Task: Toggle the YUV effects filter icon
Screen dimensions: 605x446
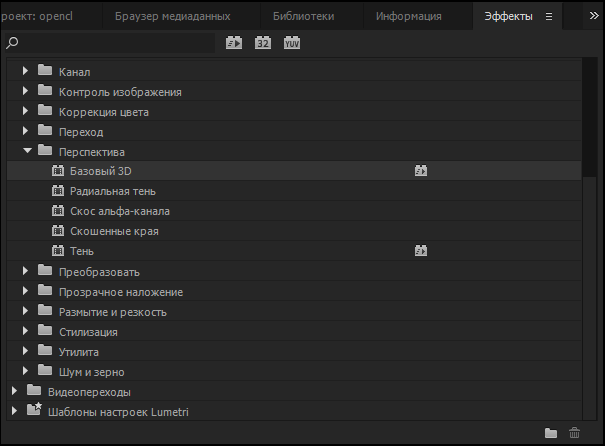Action: click(x=291, y=44)
